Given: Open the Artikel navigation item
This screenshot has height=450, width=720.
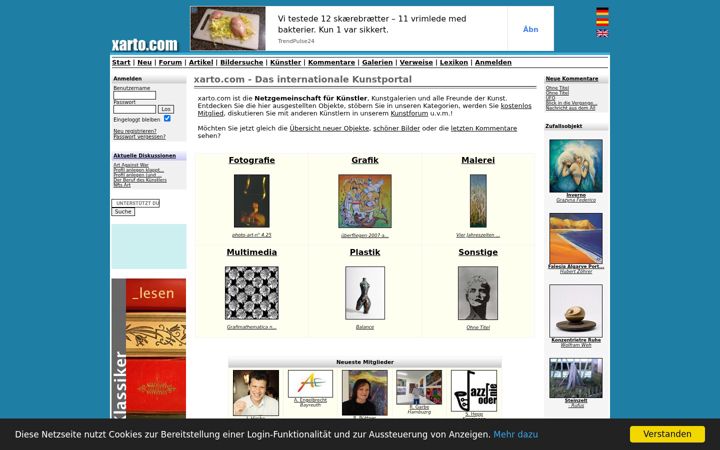Looking at the screenshot, I should tap(201, 62).
